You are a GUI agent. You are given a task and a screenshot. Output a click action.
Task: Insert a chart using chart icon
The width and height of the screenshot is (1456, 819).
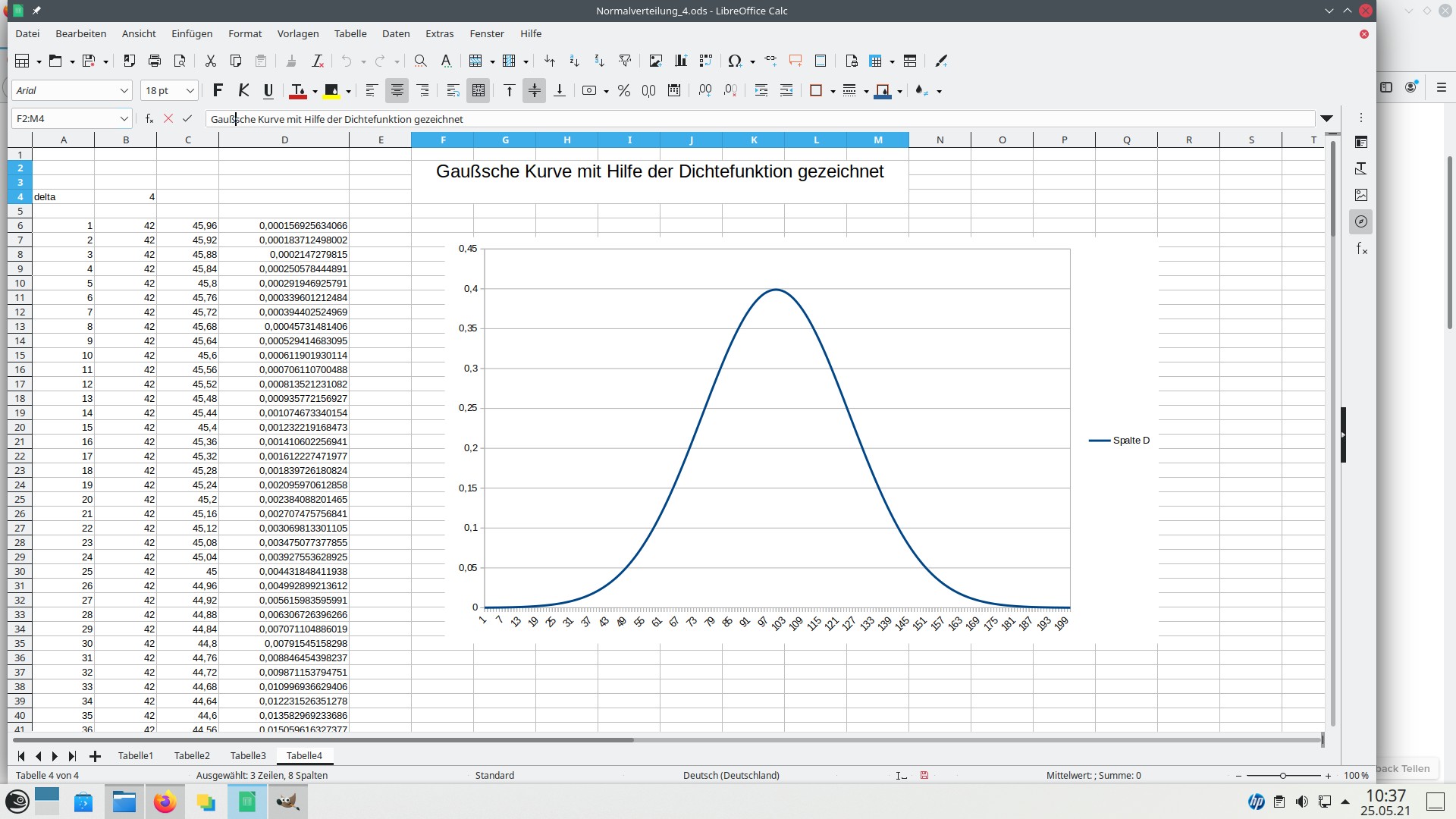click(680, 61)
